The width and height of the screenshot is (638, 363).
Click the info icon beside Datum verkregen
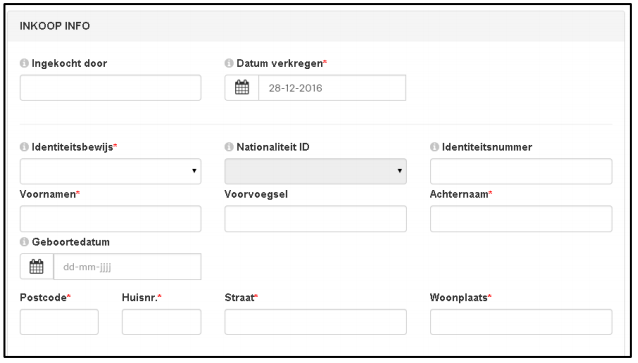click(x=229, y=63)
